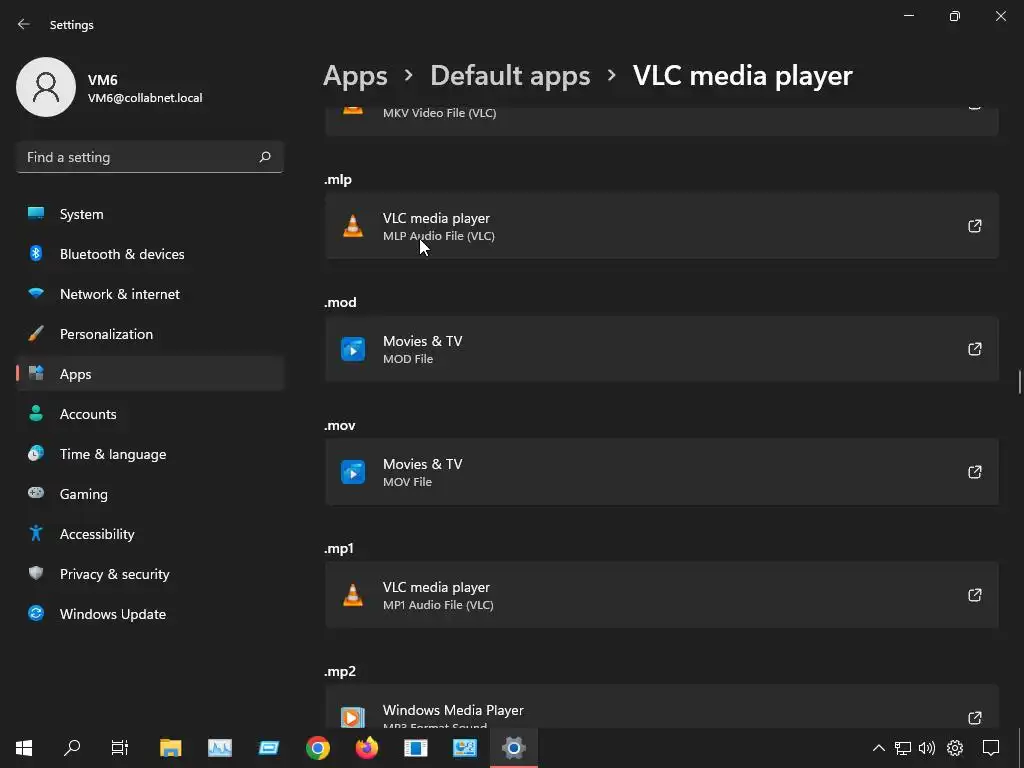
Task: Click the Movies & TV icon in .mod row
Action: point(353,349)
